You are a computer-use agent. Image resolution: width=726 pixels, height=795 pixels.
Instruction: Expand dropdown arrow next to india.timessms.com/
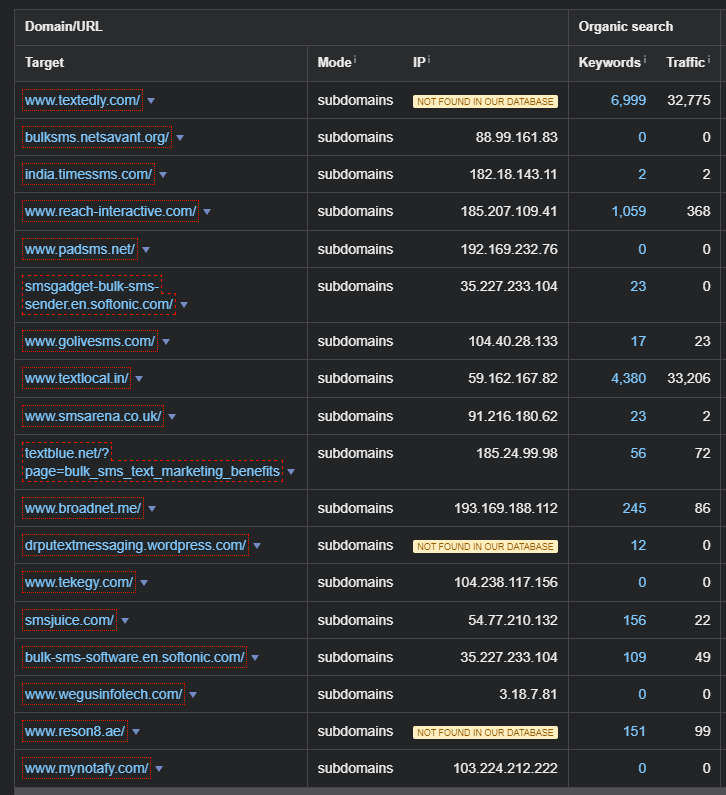pos(163,175)
